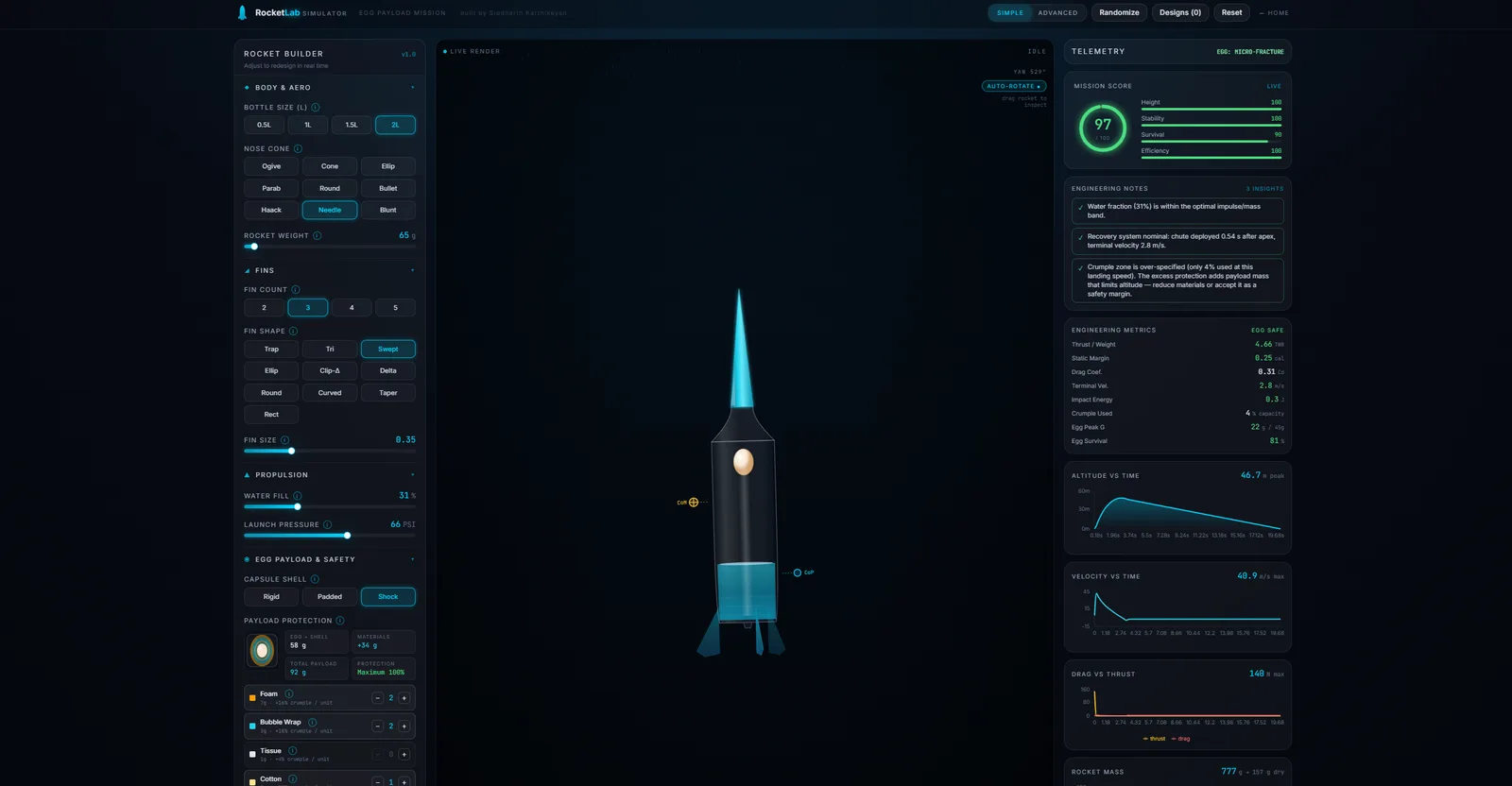Collapse the Propulsion section
Viewport: 1512px width, 786px height.
tap(412, 475)
